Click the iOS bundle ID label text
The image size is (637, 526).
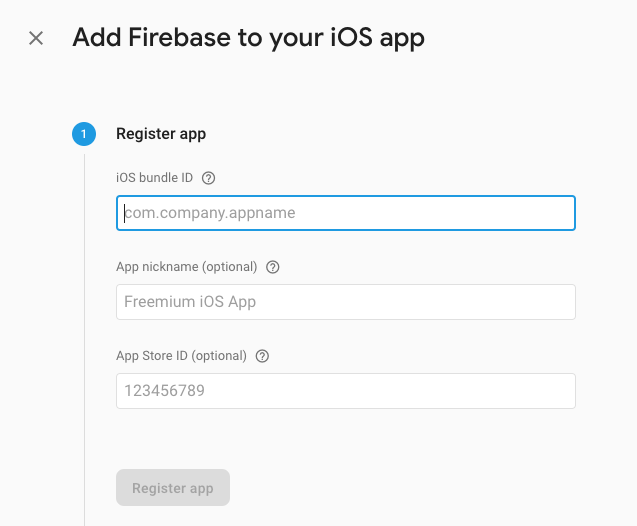(155, 178)
